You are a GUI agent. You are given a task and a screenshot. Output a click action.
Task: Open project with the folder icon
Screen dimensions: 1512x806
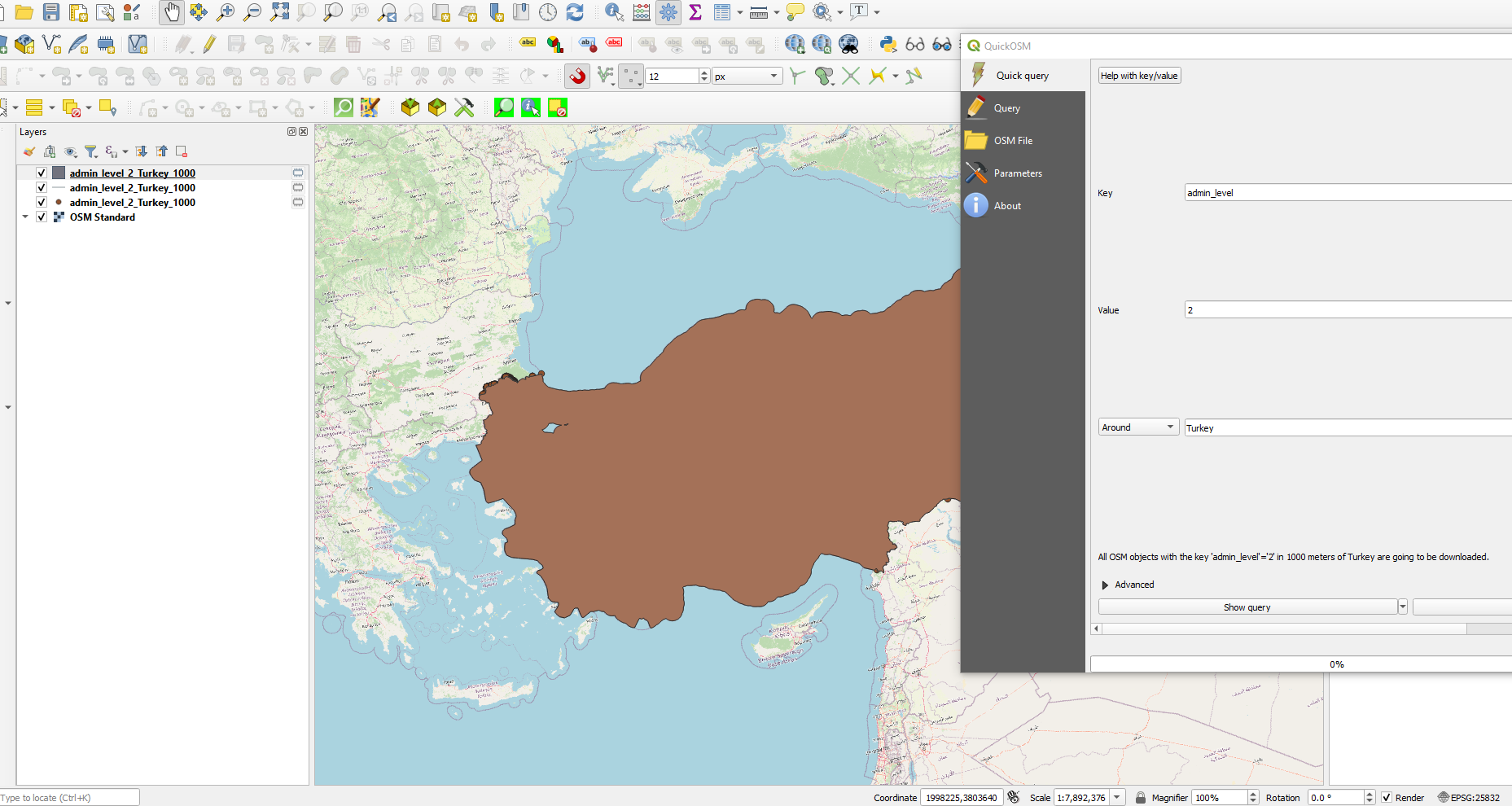tap(24, 12)
